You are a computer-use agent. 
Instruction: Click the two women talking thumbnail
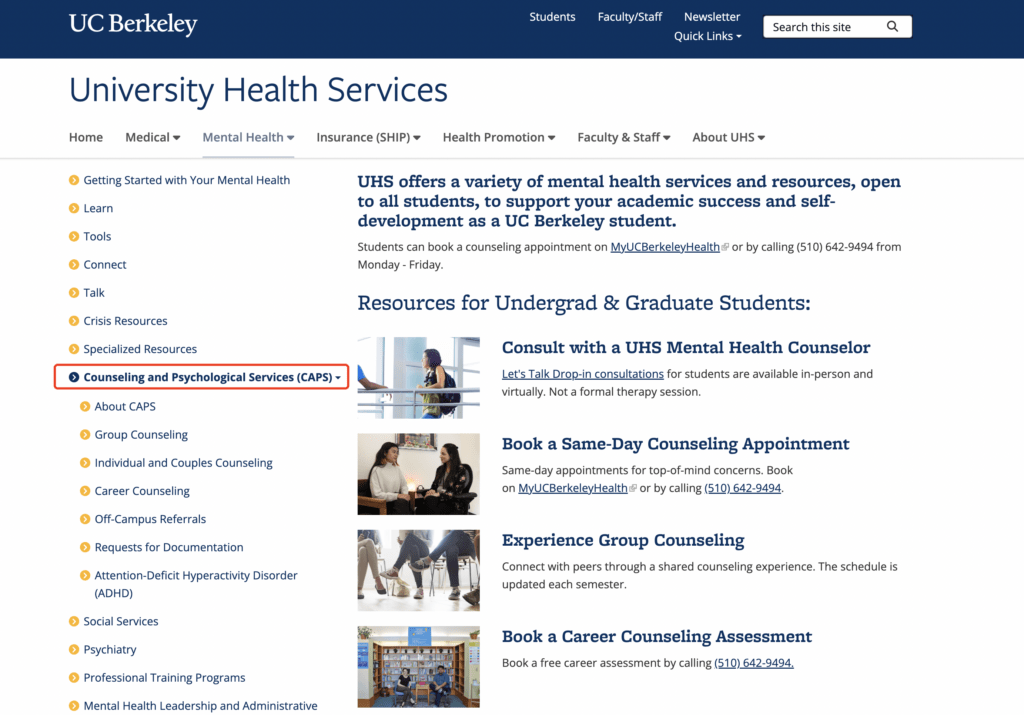[x=419, y=474]
